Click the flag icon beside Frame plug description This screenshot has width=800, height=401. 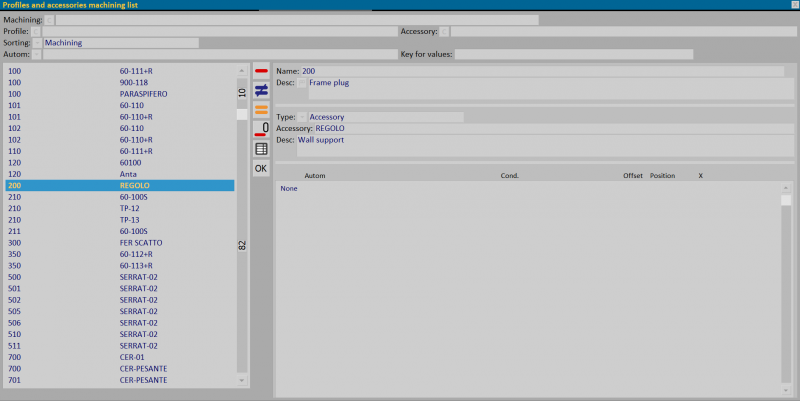click(x=302, y=83)
